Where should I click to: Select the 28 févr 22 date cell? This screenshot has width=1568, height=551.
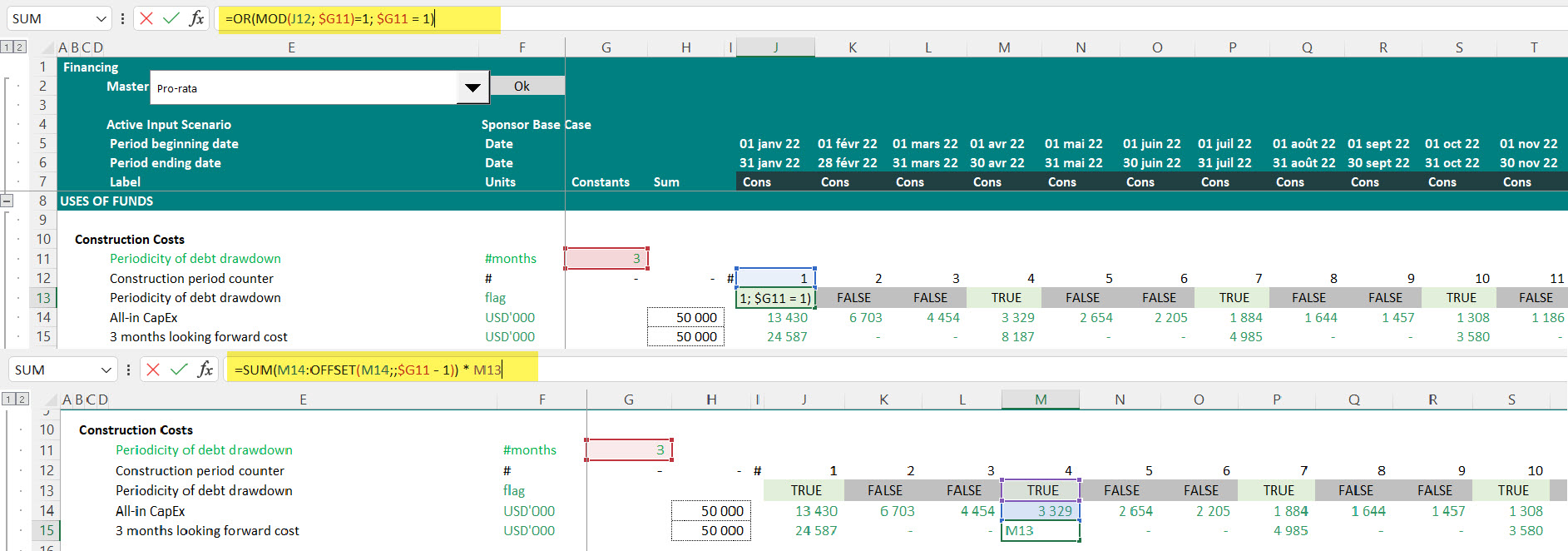[847, 162]
